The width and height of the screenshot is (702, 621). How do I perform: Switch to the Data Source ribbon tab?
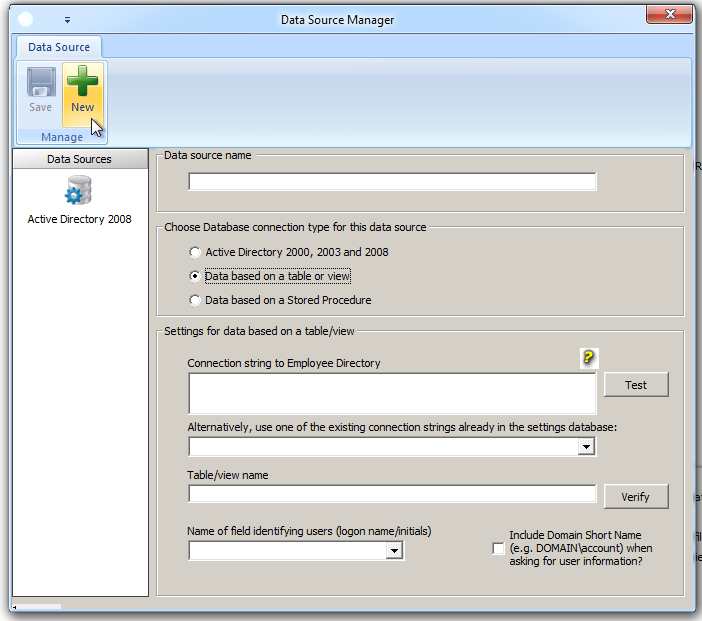(x=58, y=47)
